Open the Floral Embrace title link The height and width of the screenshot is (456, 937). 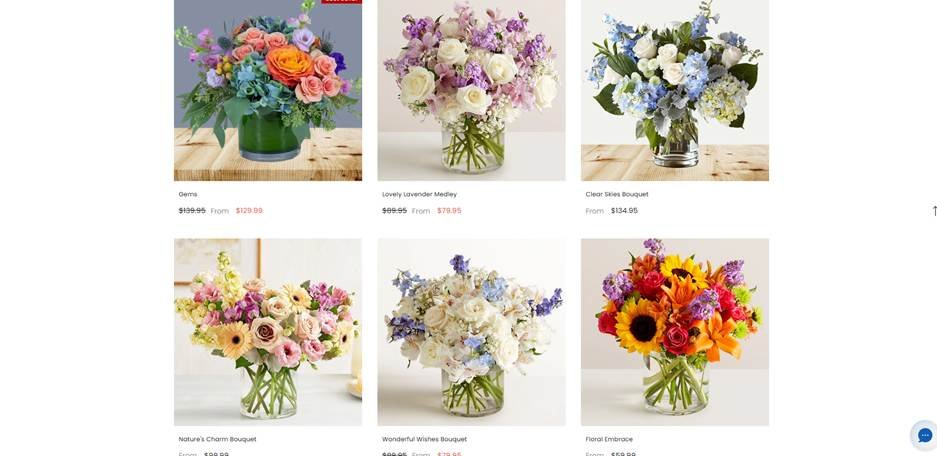[609, 439]
